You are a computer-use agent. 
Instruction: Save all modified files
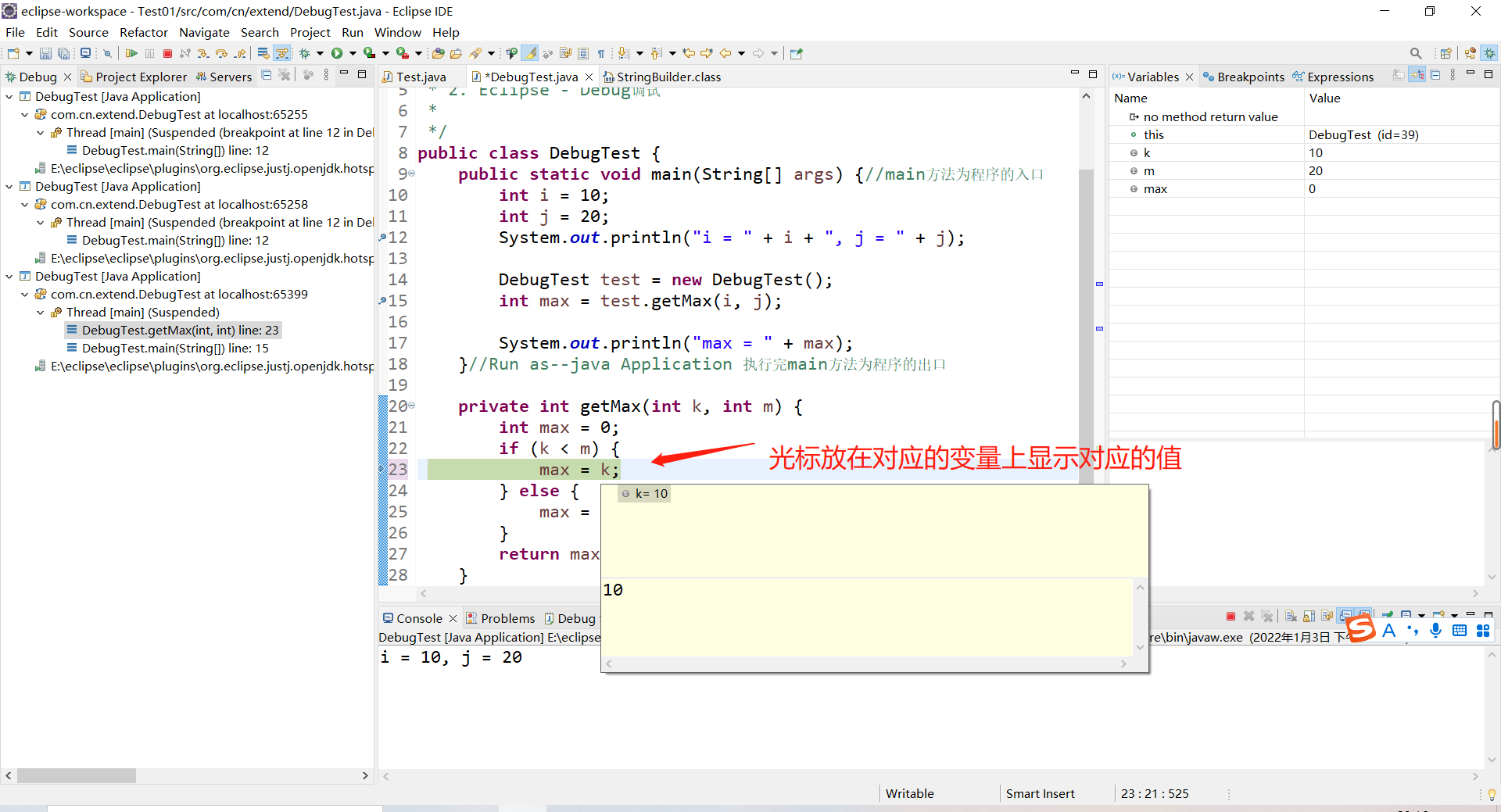64,53
